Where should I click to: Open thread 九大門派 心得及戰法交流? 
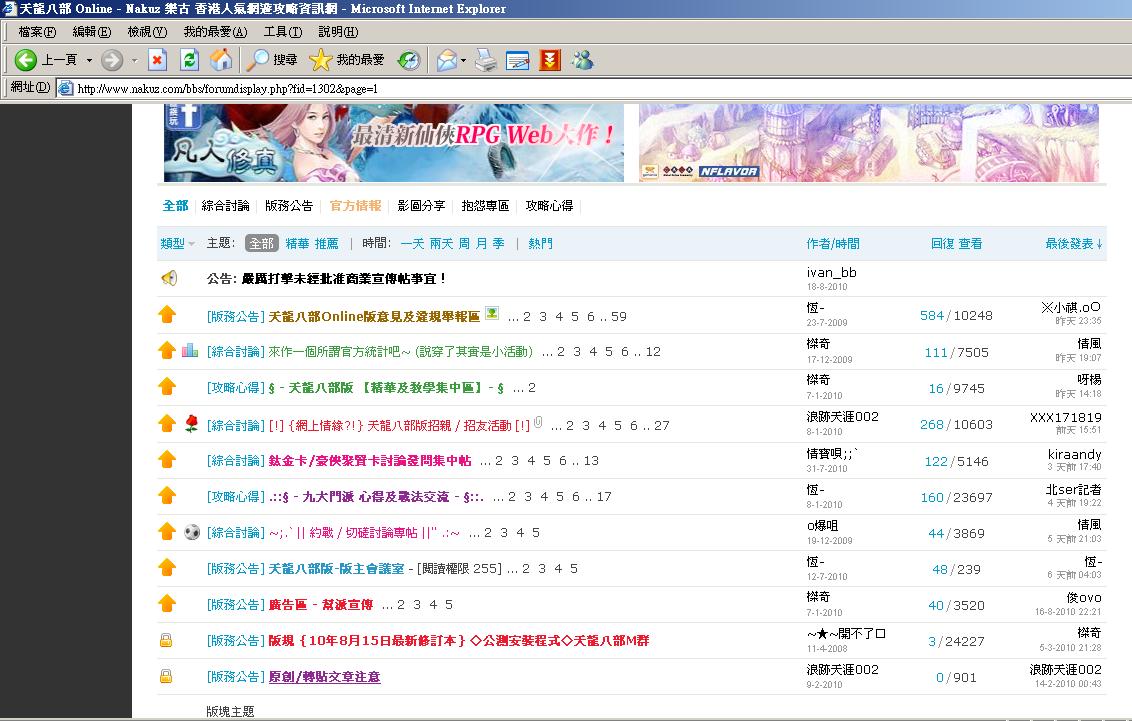click(376, 497)
